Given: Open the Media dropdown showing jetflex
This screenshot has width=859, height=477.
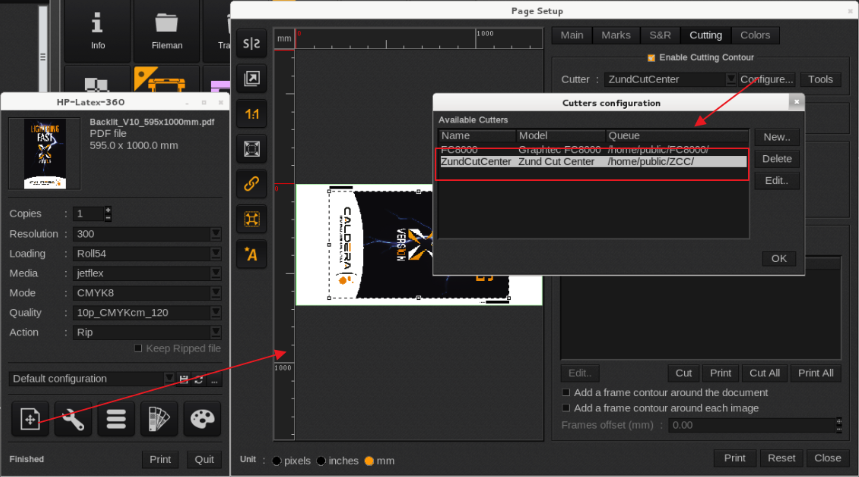Looking at the screenshot, I should [215, 273].
